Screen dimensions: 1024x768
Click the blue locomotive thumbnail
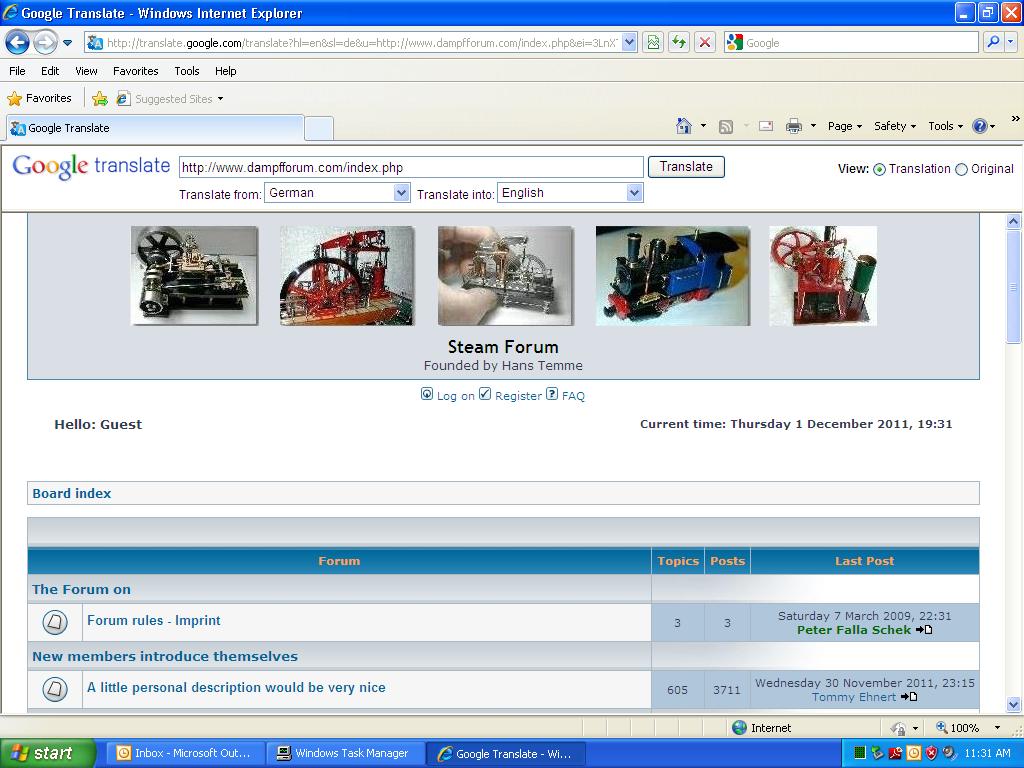pos(673,276)
